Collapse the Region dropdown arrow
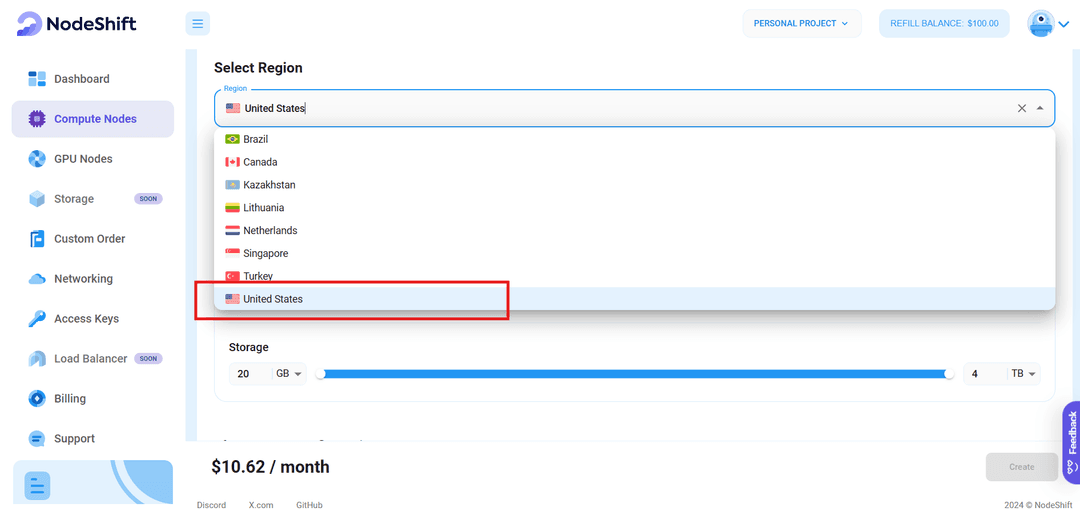 [1040, 108]
